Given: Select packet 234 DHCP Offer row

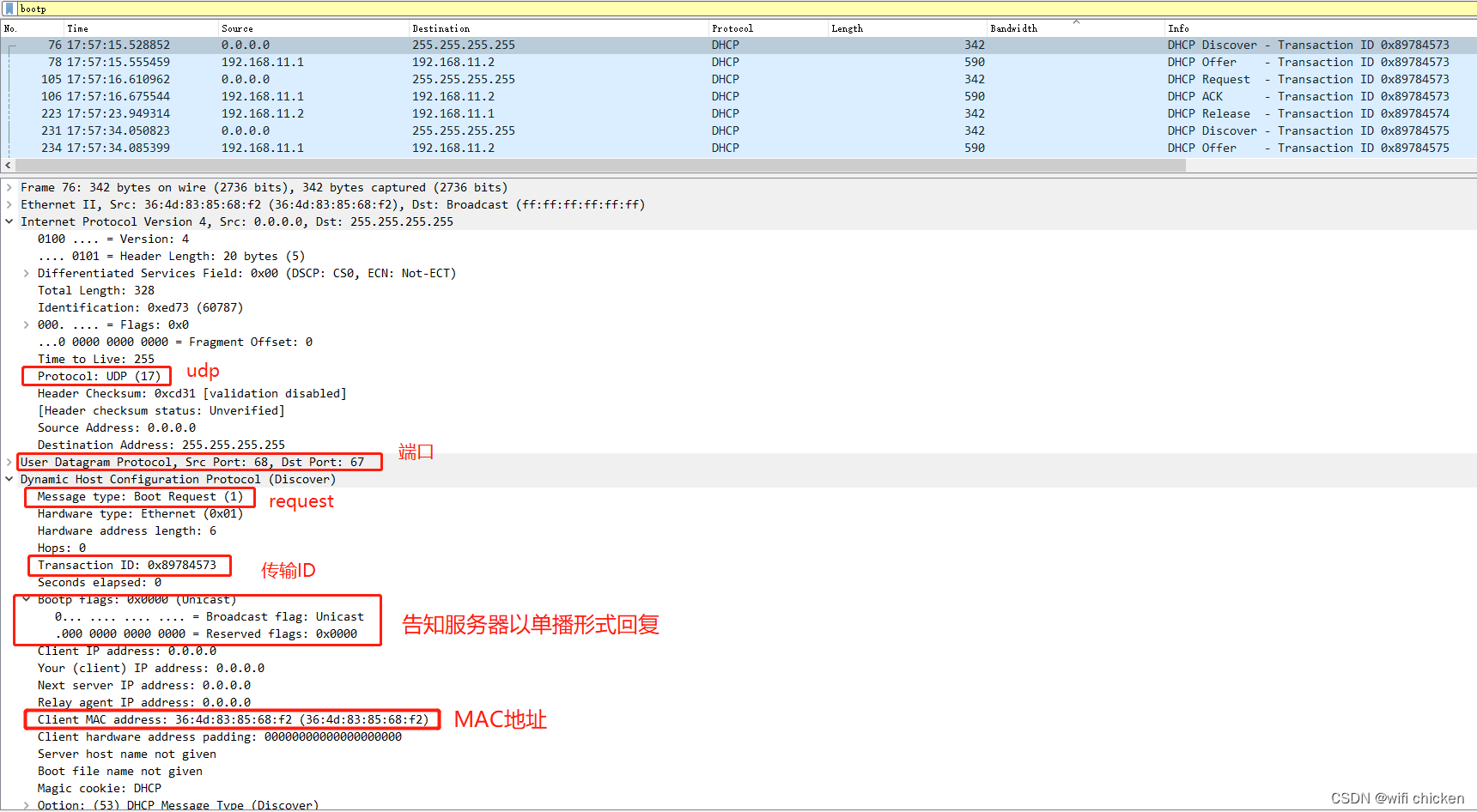Looking at the screenshot, I should 738,148.
